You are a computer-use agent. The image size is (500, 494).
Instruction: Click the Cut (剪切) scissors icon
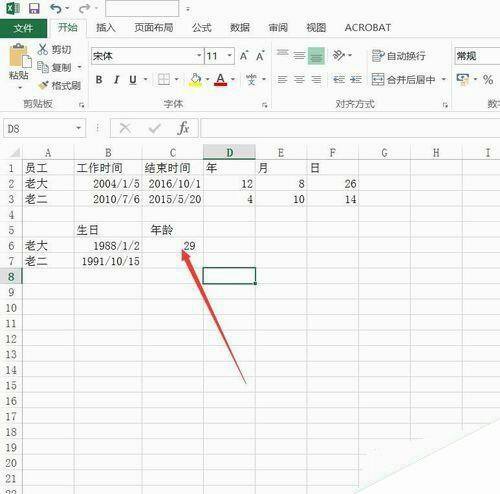[43, 49]
